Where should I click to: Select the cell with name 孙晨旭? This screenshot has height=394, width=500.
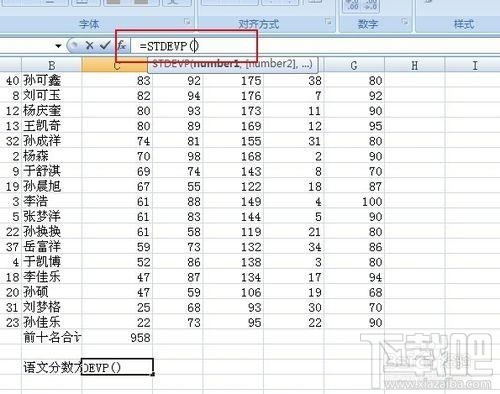(51, 186)
